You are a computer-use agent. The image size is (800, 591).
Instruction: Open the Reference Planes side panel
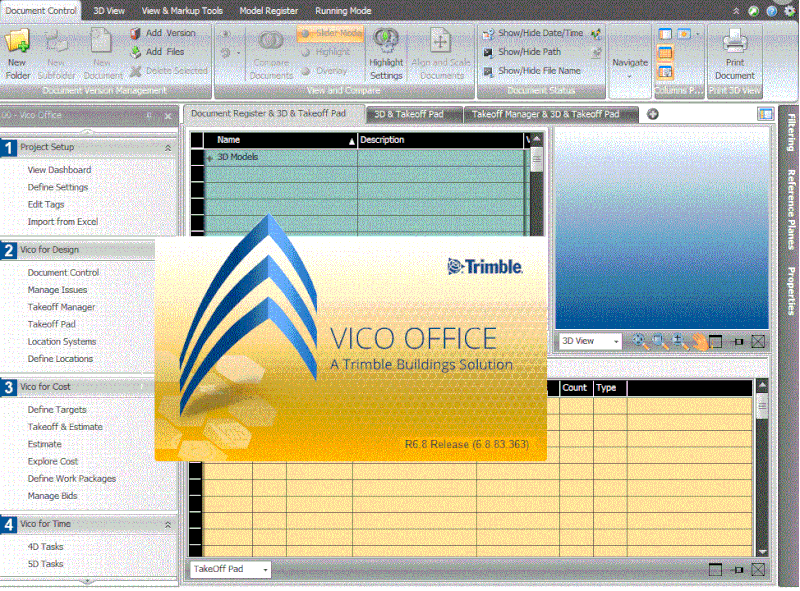791,209
